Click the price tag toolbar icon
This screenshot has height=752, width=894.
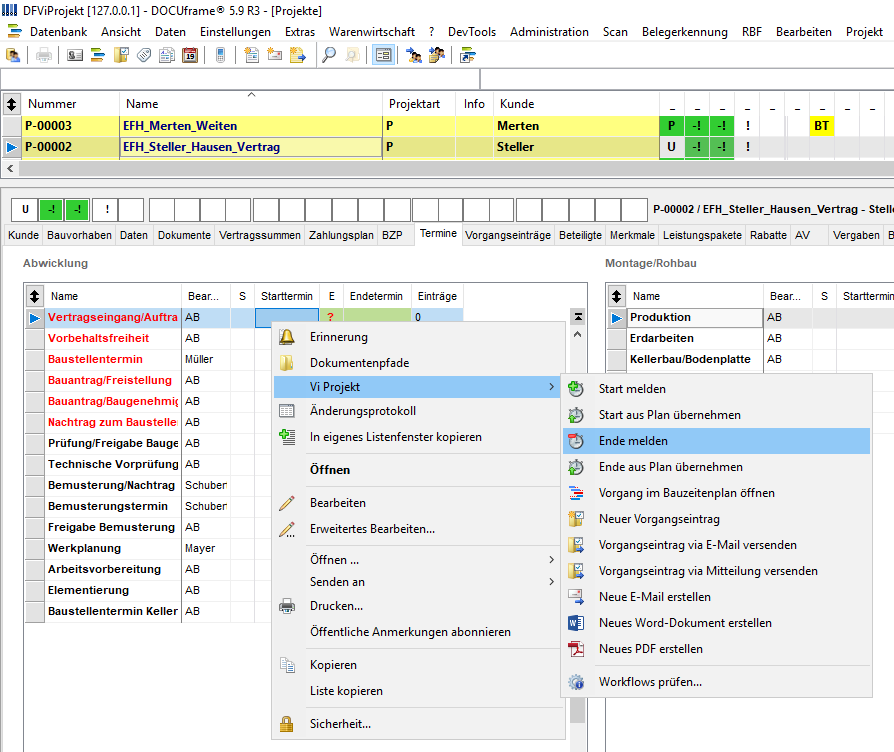point(144,55)
